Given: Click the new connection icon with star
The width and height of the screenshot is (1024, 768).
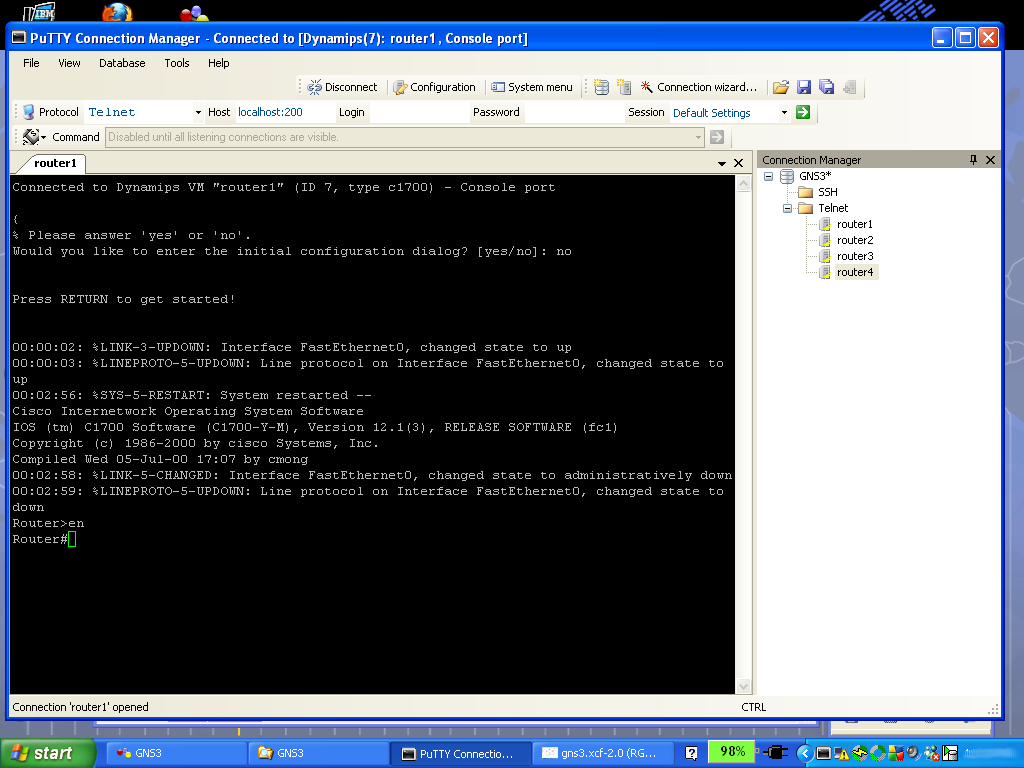Looking at the screenshot, I should [x=624, y=87].
